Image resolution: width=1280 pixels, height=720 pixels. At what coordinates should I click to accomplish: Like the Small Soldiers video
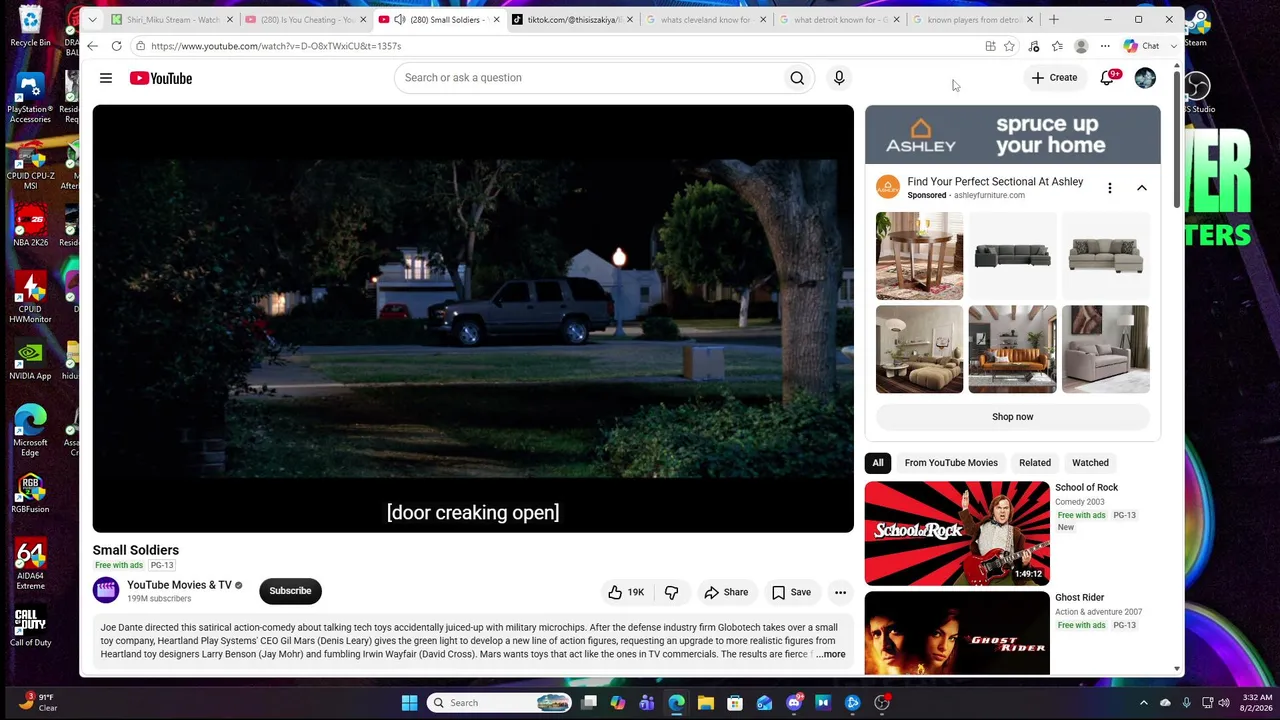click(626, 592)
